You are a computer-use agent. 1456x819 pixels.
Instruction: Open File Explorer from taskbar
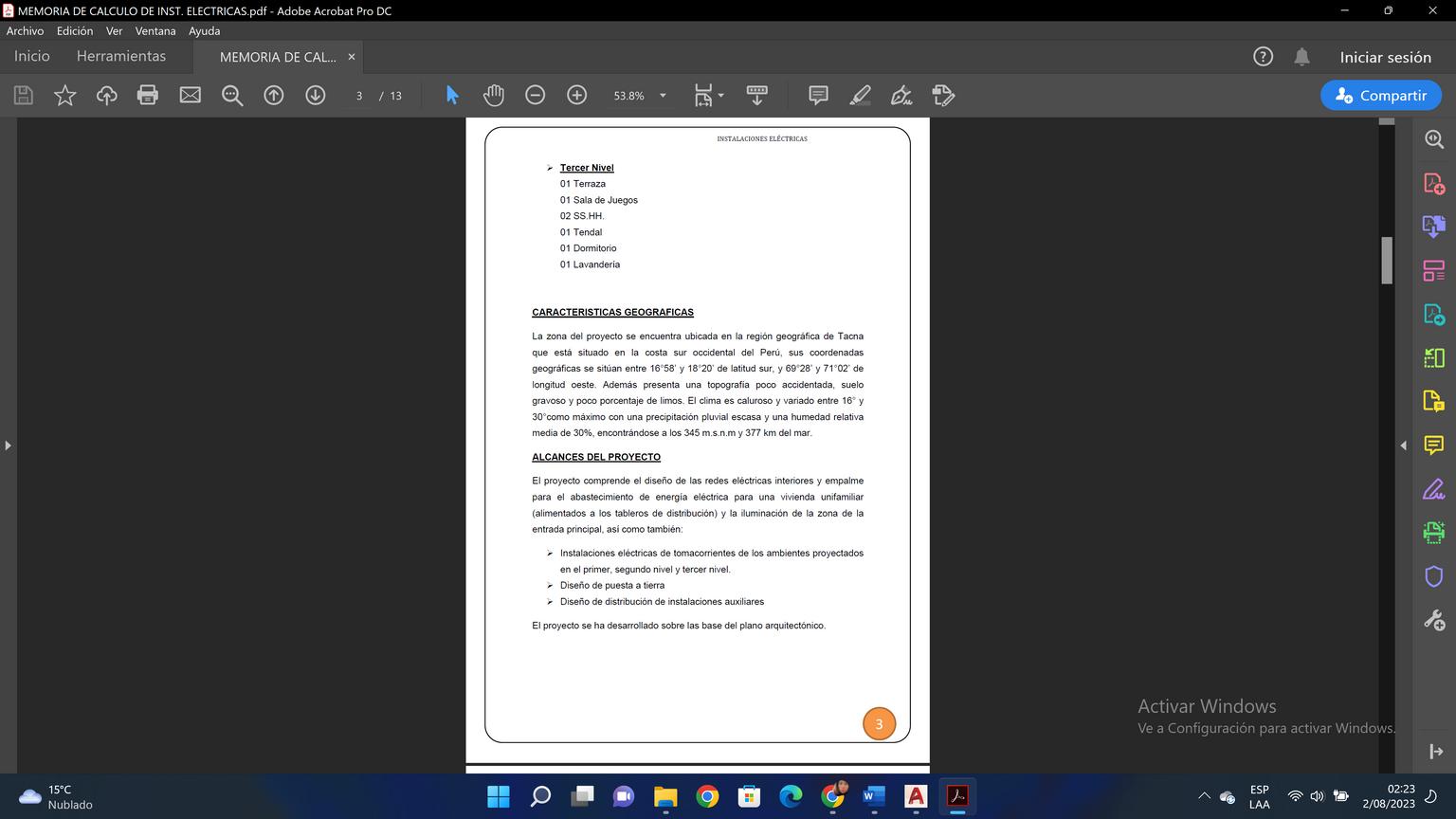(x=665, y=796)
